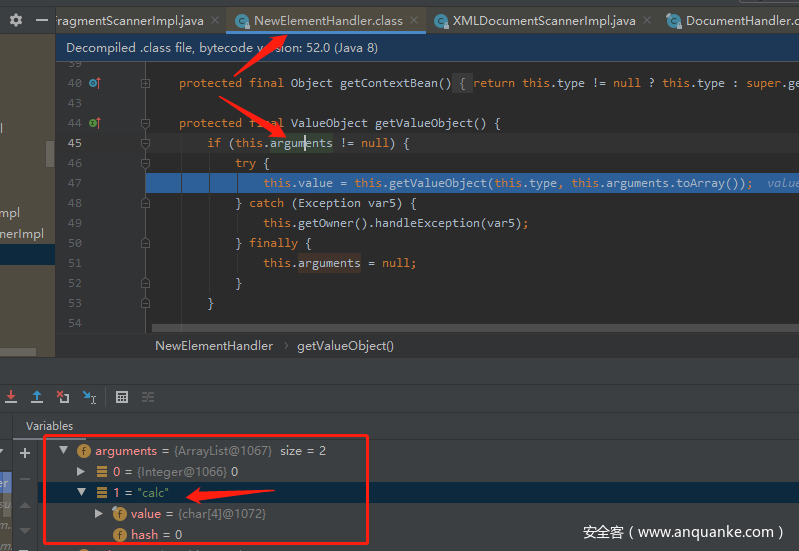799x551 pixels.
Task: Expand the value char[4]@1072 node
Action: (98, 513)
